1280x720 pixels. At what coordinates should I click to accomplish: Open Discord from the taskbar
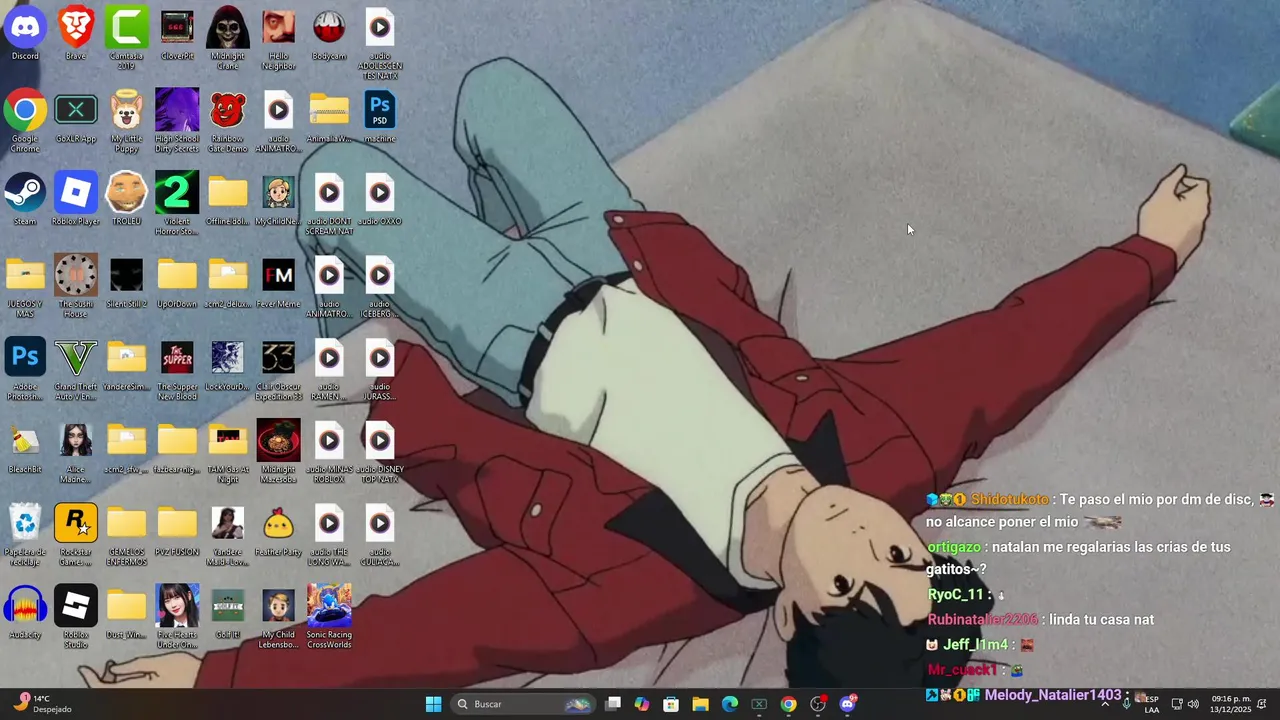pos(848,704)
